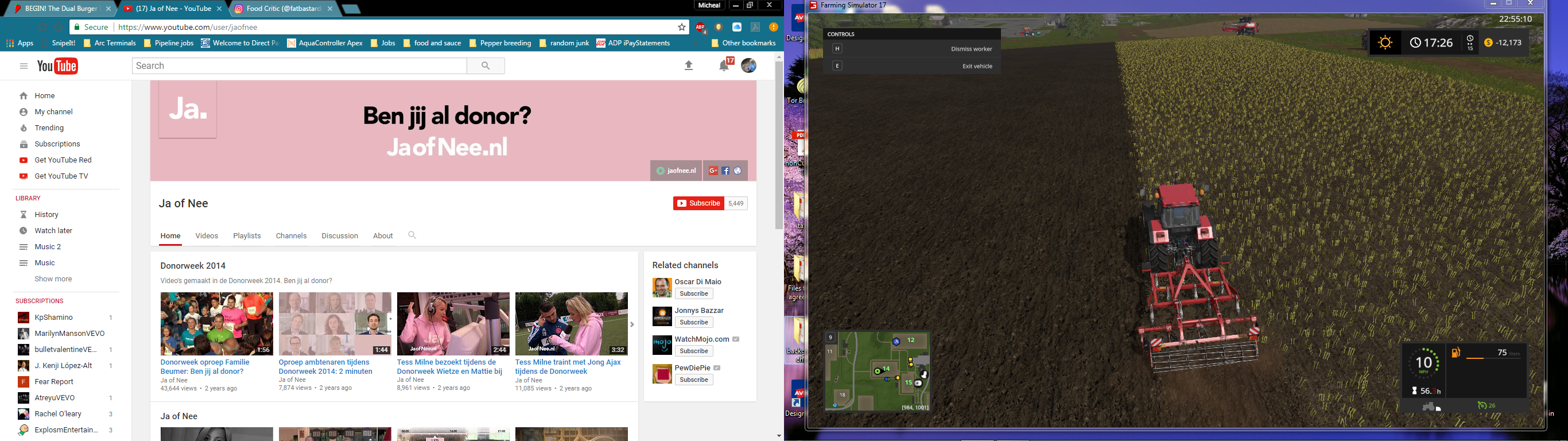
Task: Open the Pipeline jobs bookmark folder
Action: point(169,43)
